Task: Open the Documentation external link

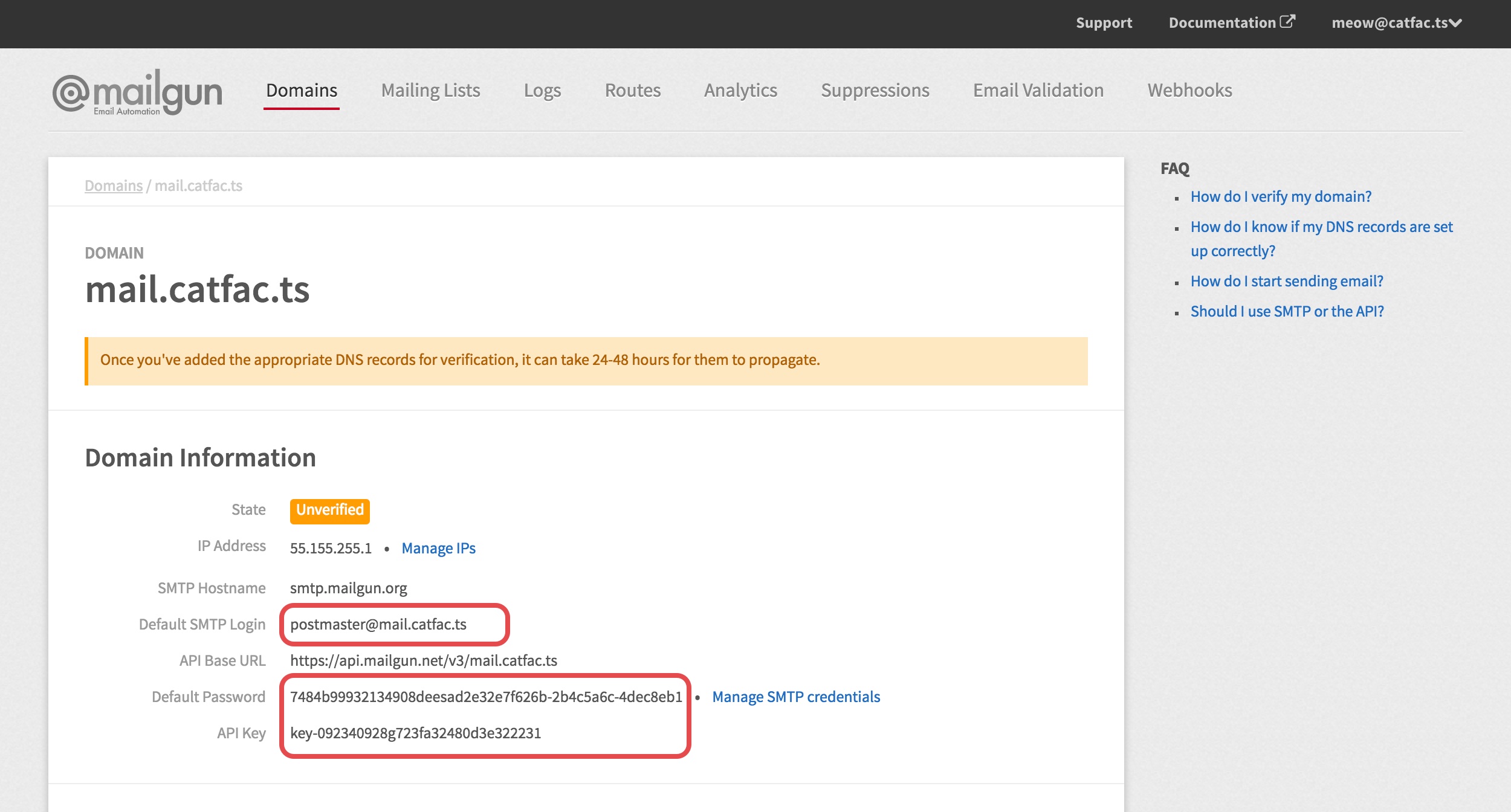Action: [x=1232, y=23]
